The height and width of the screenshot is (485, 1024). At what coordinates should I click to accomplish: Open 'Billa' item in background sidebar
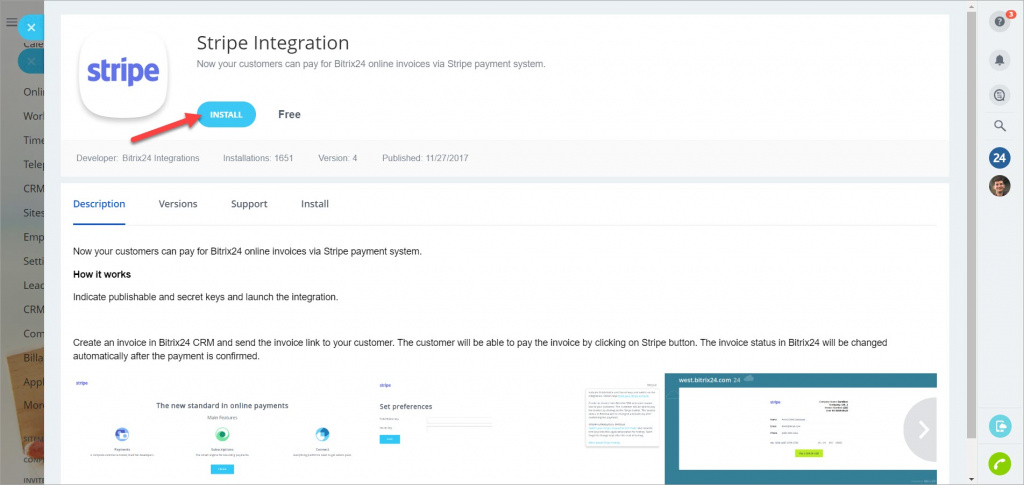pyautogui.click(x=33, y=358)
